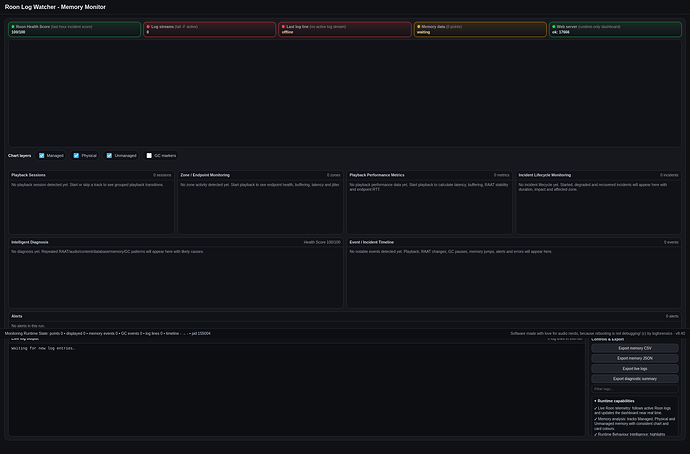Enable the GC markers checkbox
The image size is (690, 454).
click(x=149, y=156)
